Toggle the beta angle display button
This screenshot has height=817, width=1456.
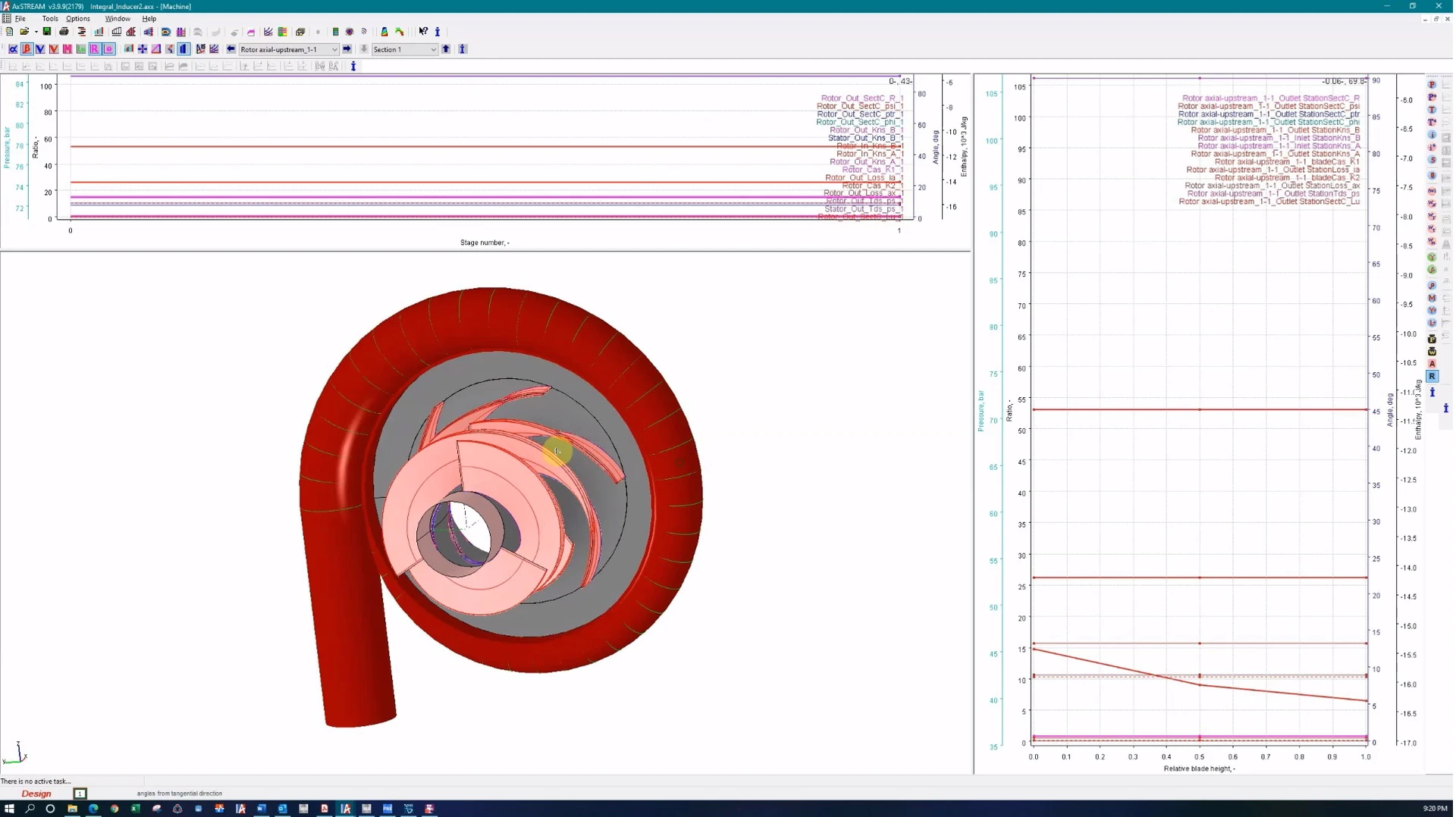(x=27, y=49)
